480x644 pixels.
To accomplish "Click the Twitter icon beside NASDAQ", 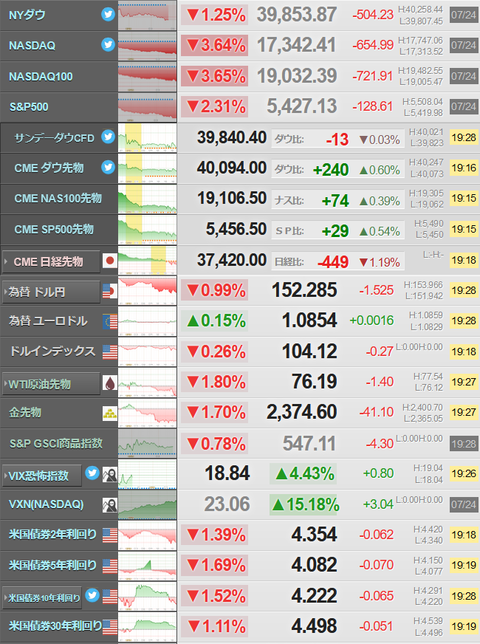I will (x=108, y=44).
